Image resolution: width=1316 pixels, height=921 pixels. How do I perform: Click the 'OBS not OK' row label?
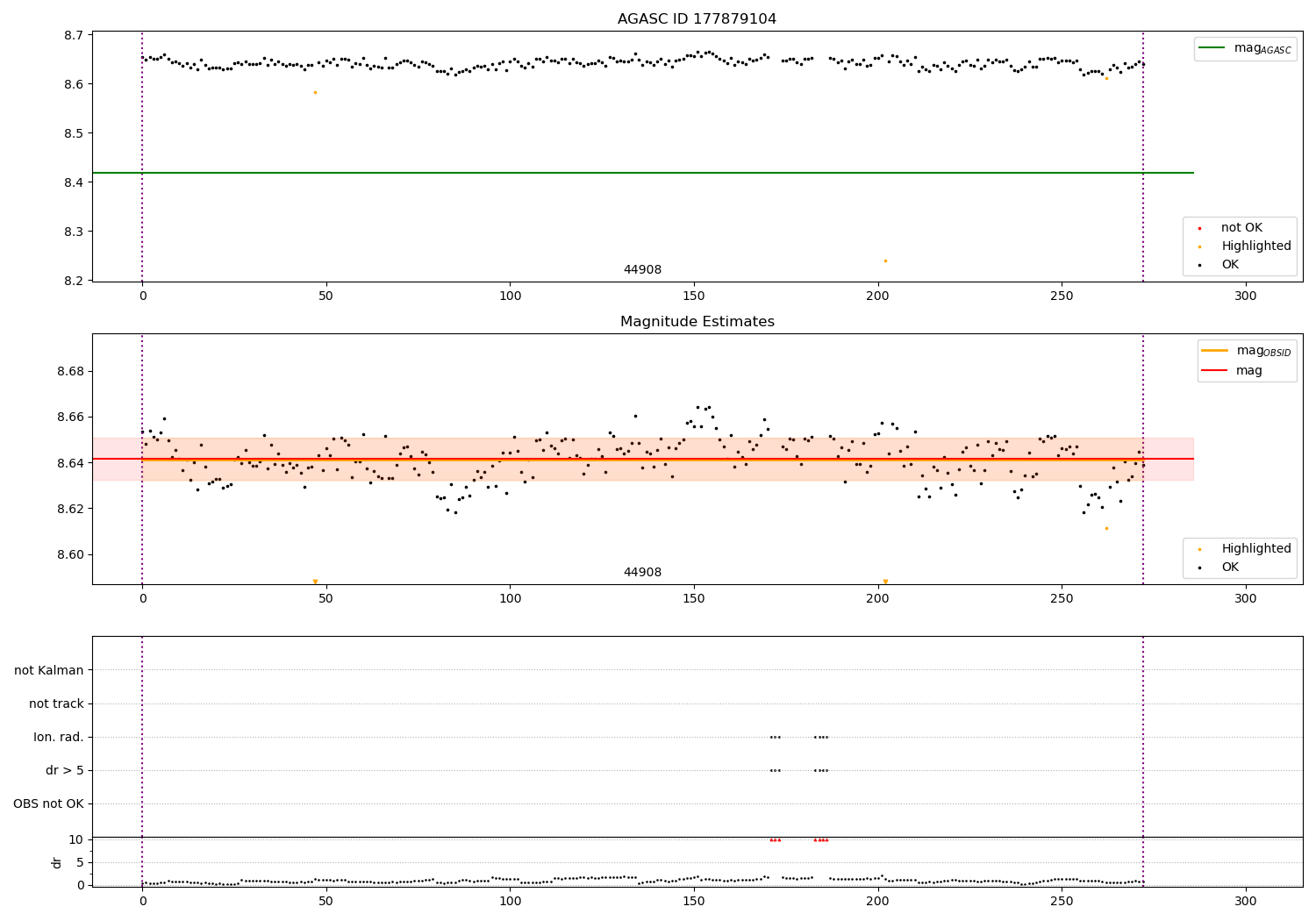tap(48, 804)
